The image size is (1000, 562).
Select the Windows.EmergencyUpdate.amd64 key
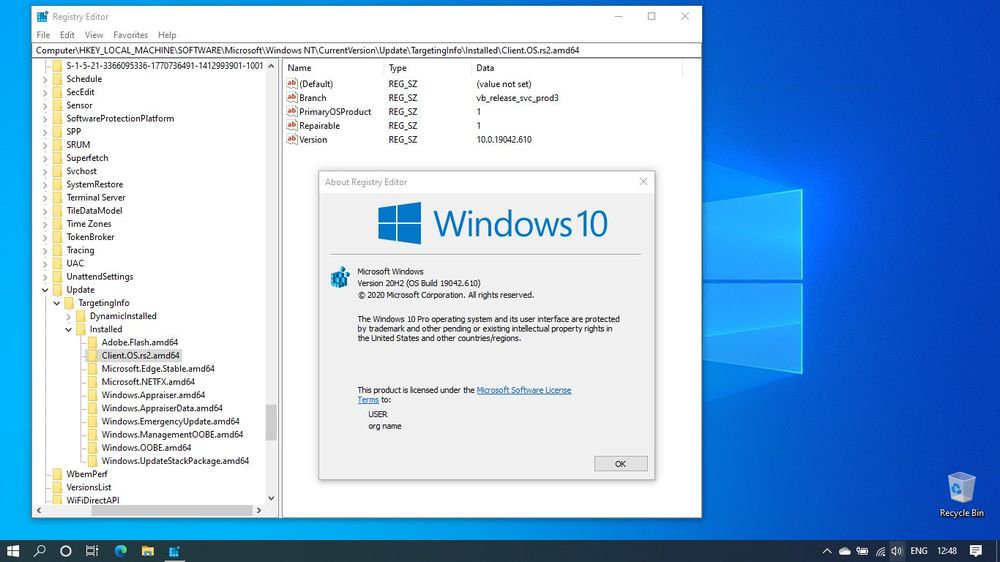[x=170, y=422]
